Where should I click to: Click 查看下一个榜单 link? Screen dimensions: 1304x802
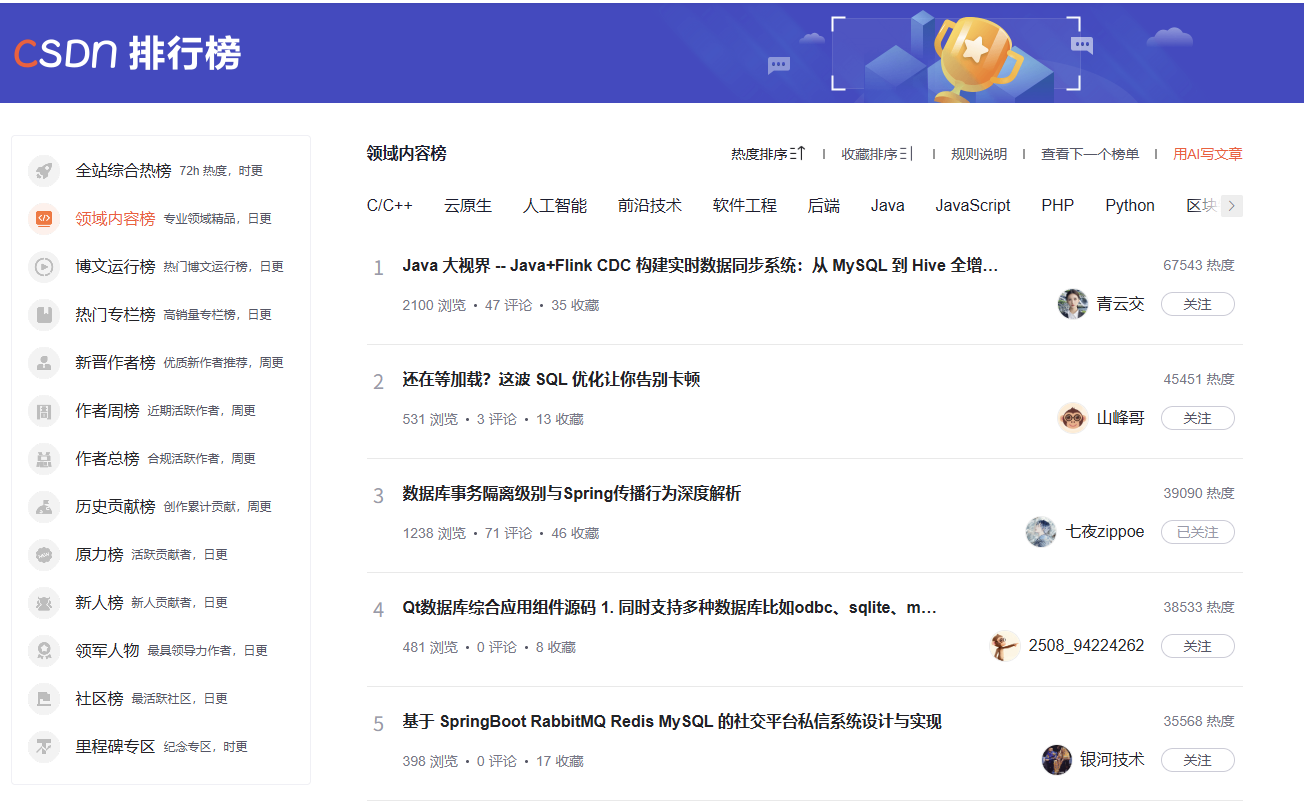(x=1090, y=154)
